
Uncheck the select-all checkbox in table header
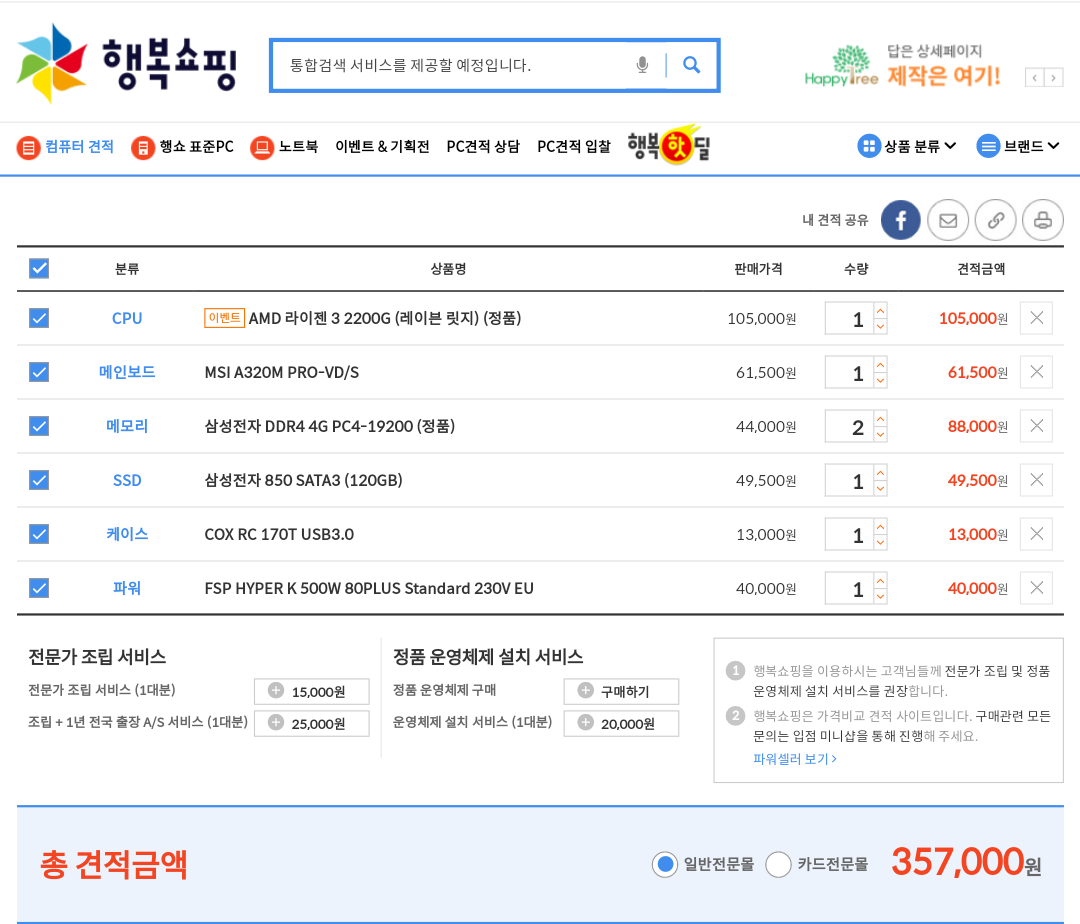[39, 268]
